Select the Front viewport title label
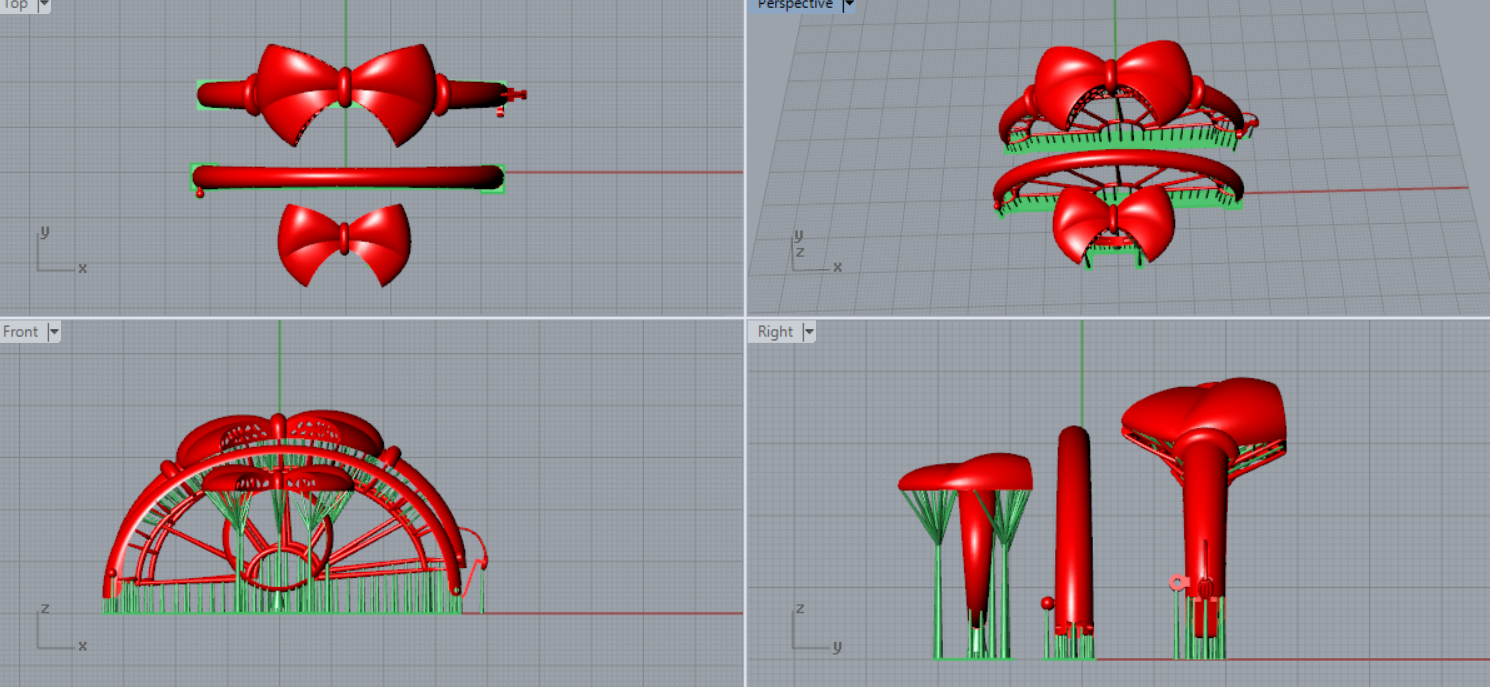The image size is (1490, 687). (x=21, y=332)
